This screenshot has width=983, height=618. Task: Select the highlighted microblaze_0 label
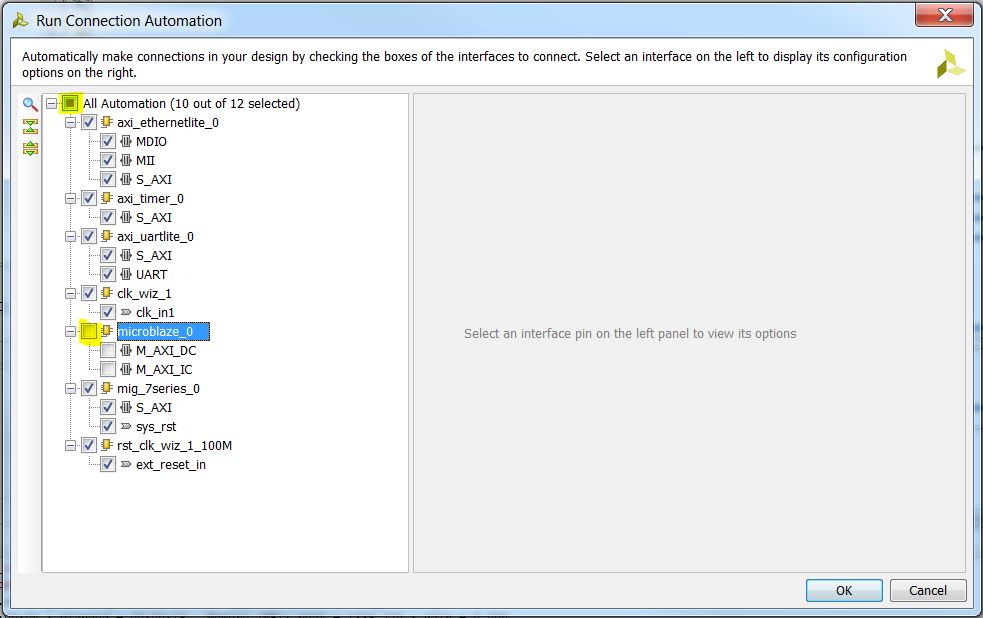[x=163, y=332]
